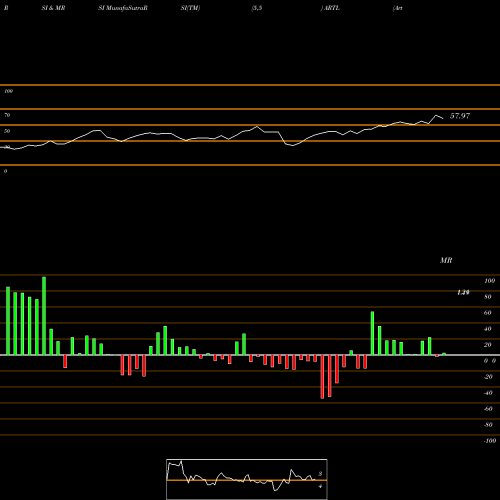Click the 'SI(TM)' header text
The width and height of the screenshot is (500, 500).
(190, 8)
